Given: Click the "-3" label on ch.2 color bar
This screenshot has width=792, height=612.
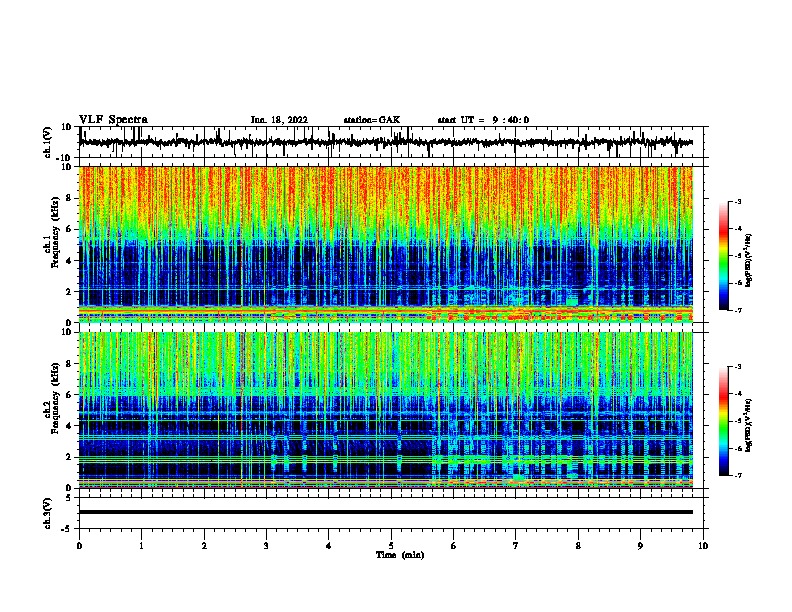Looking at the screenshot, I should (737, 367).
